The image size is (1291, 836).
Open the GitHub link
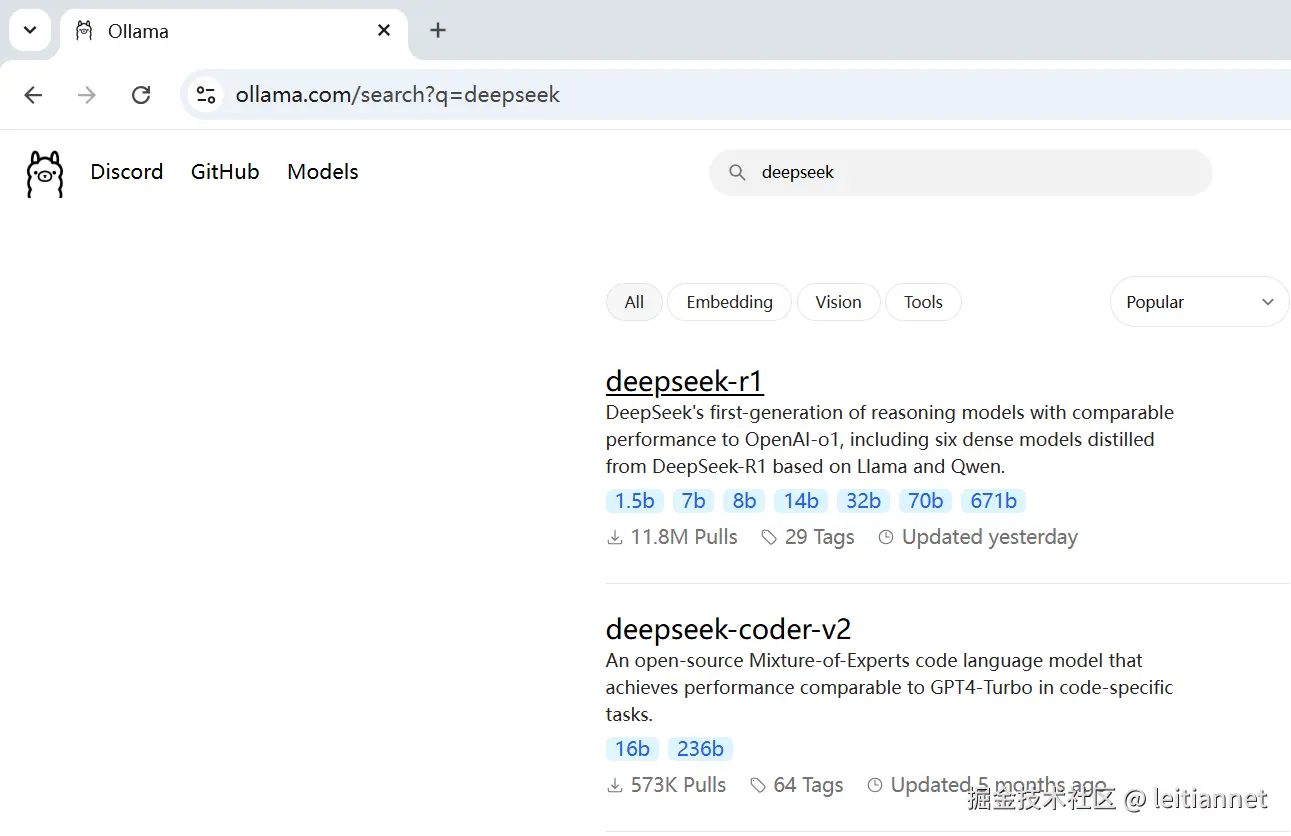pyautogui.click(x=225, y=172)
